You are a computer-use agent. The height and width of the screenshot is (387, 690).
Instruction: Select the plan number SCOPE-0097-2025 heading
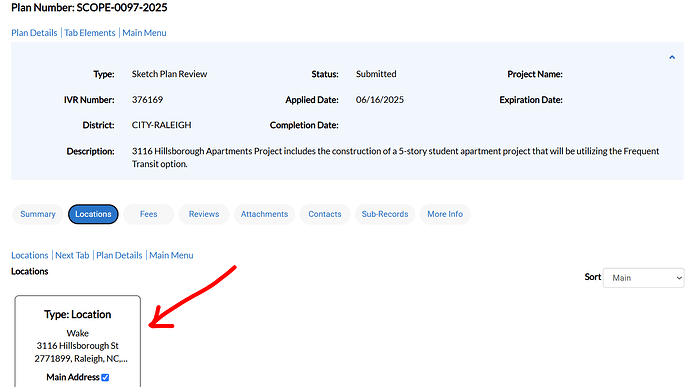click(89, 7)
